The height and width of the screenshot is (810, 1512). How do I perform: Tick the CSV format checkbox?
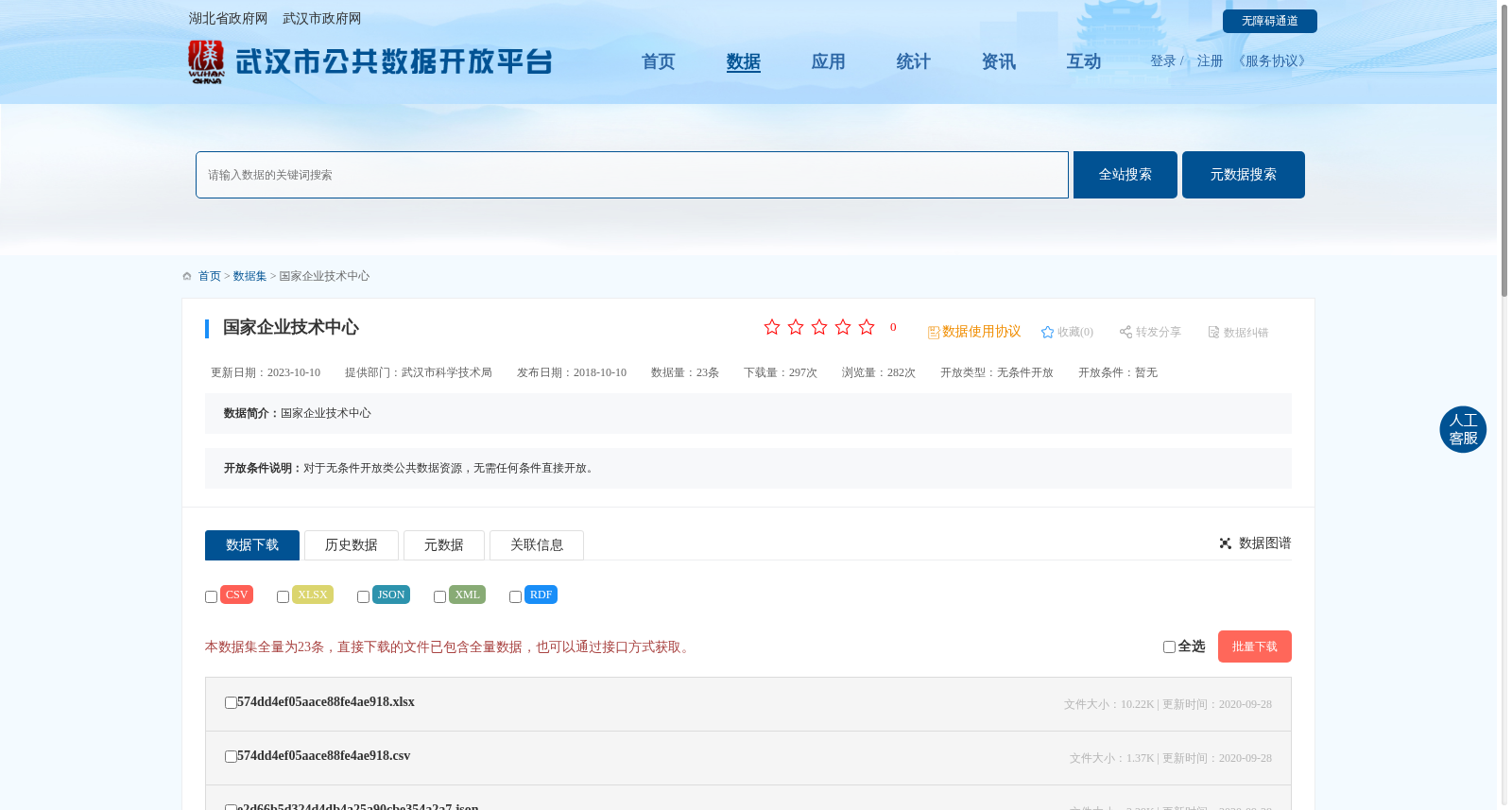(212, 596)
